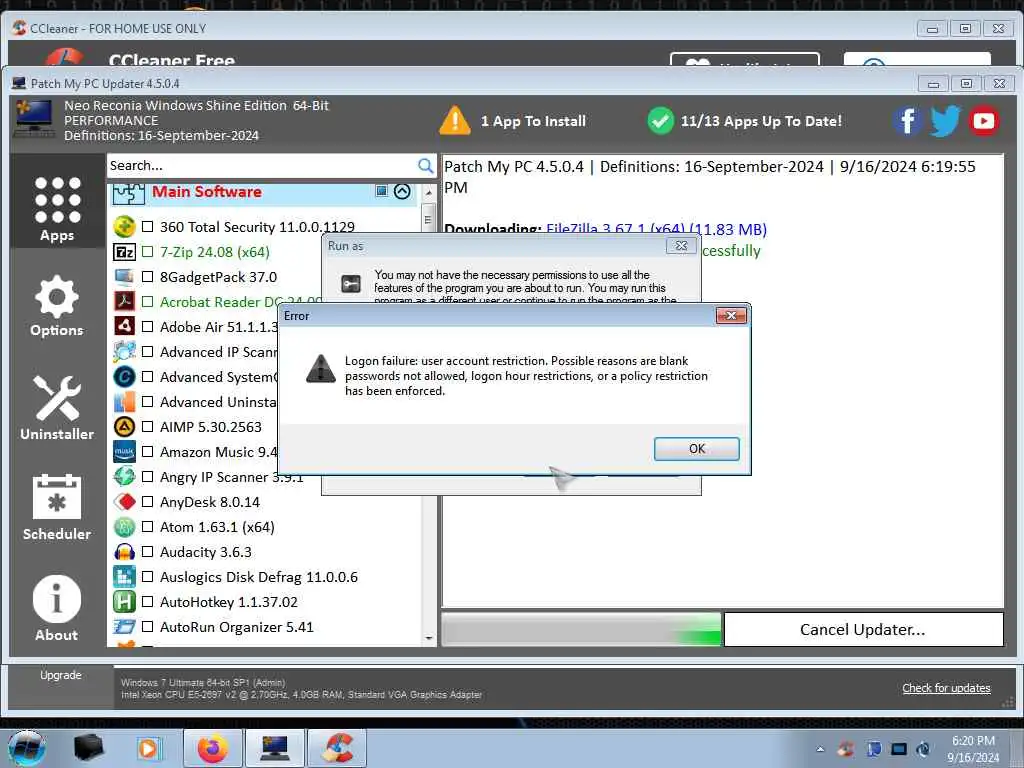Open the Windows Start orb
This screenshot has width=1024, height=768.
27,748
